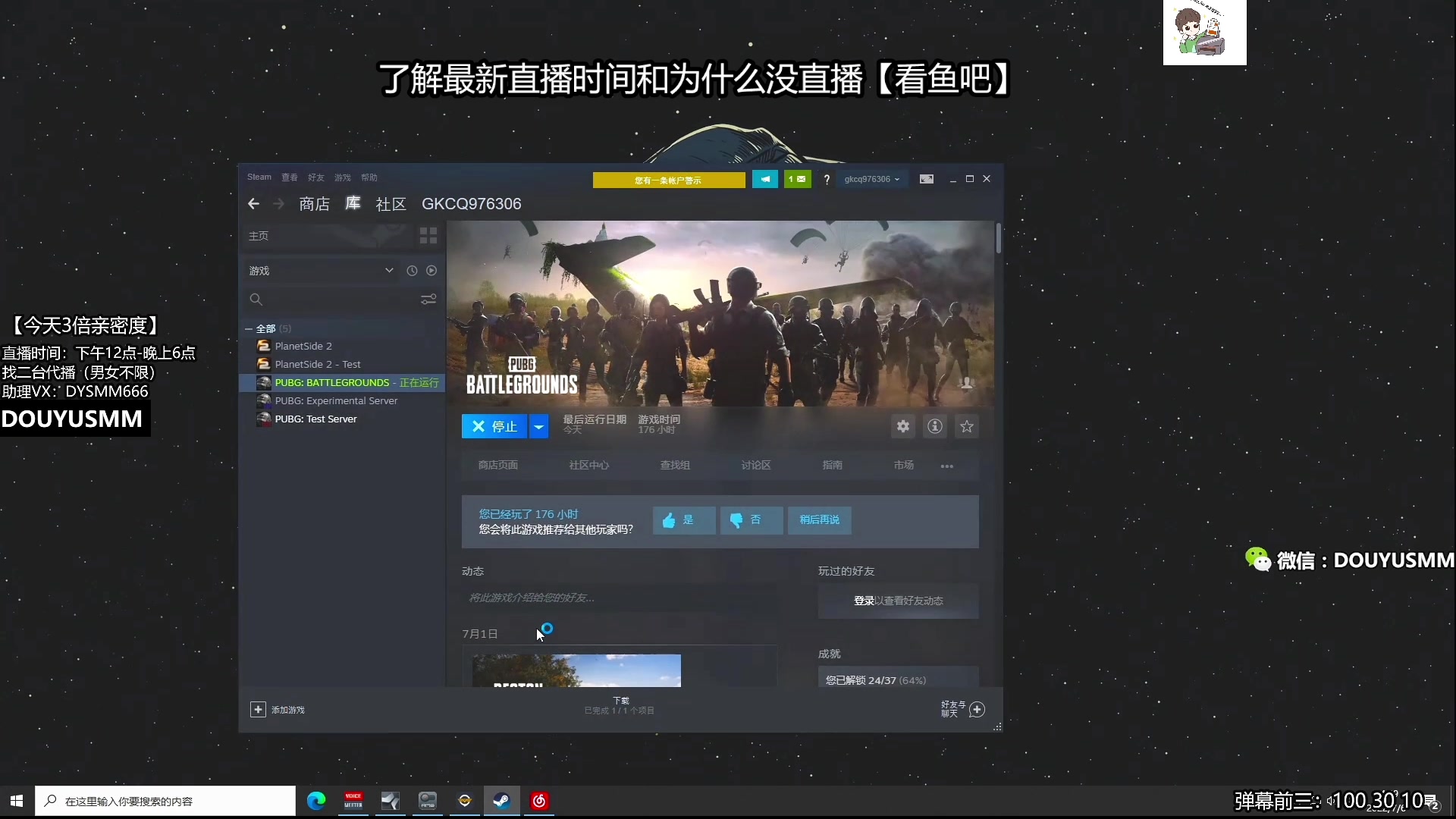Switch to the 库 library tab
1456x819 pixels.
(353, 203)
